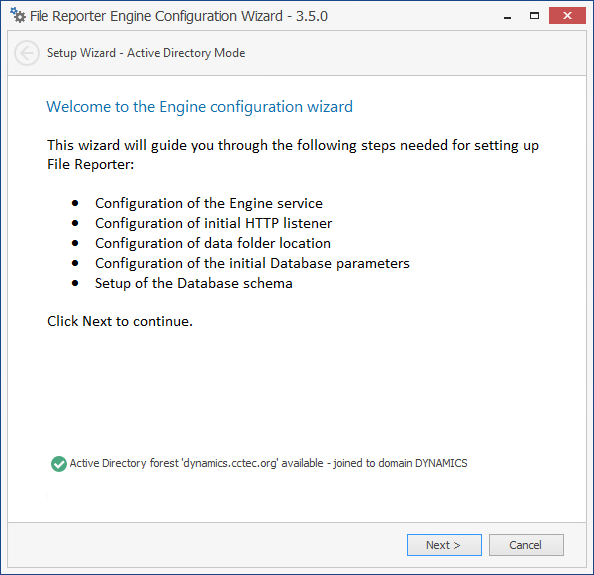The image size is (594, 575).
Task: Cancel the Engine configuration wizard
Action: point(526,545)
